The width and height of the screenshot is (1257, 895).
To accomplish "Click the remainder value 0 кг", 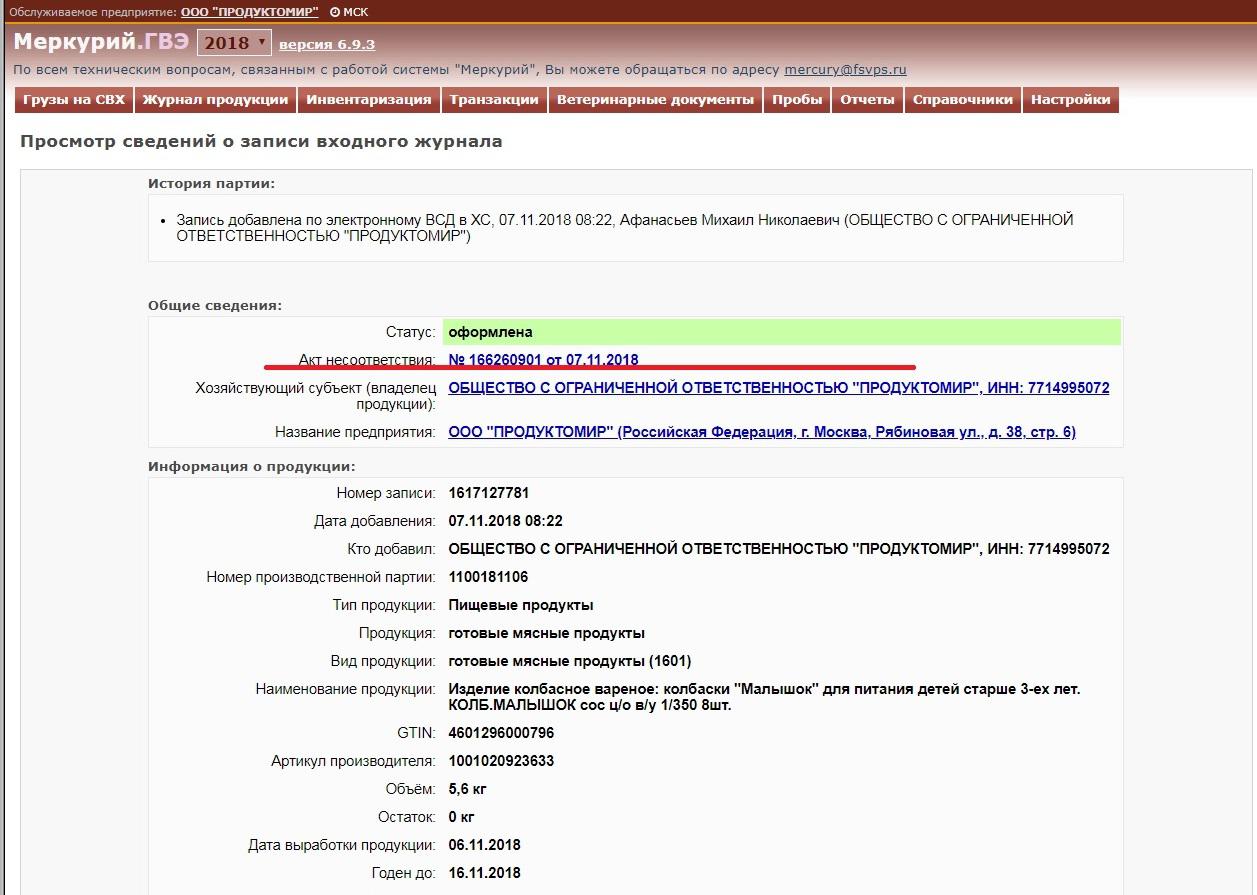I will pos(461,817).
